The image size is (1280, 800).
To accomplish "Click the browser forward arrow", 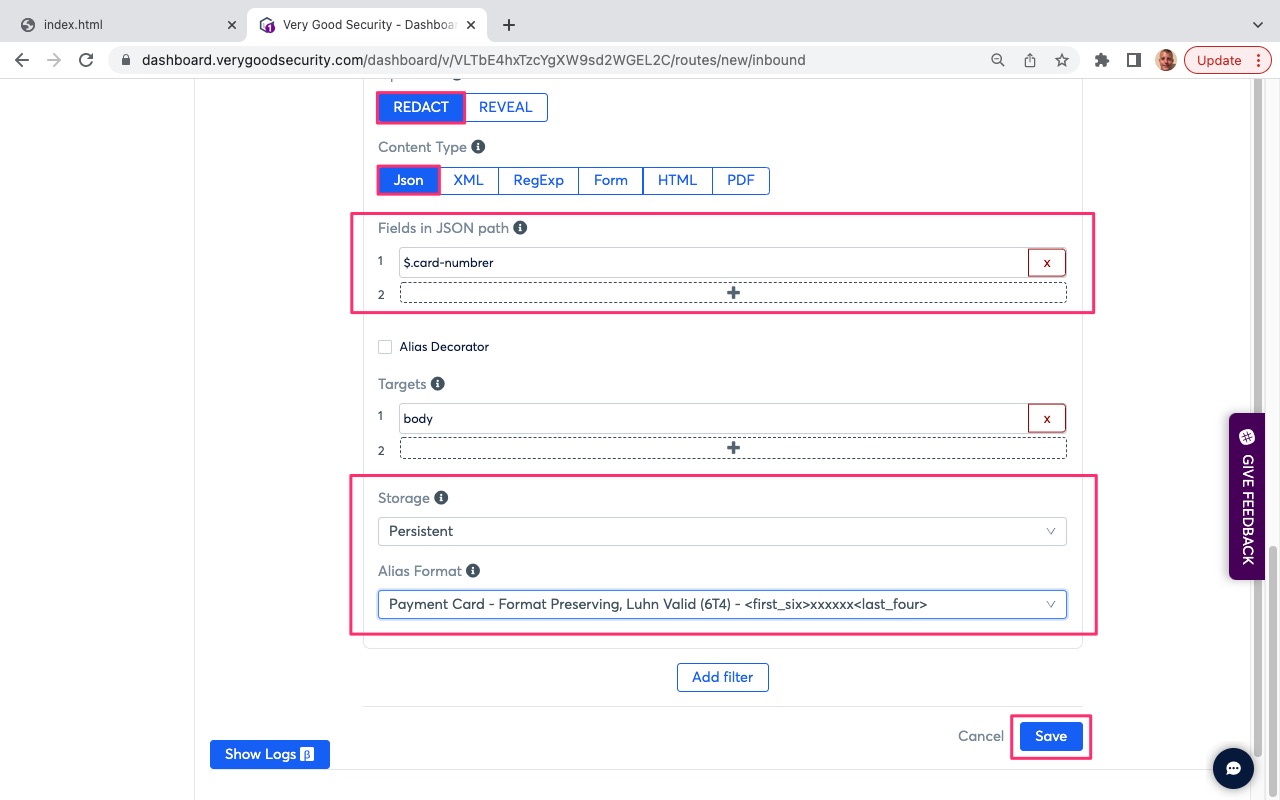I will (x=54, y=60).
